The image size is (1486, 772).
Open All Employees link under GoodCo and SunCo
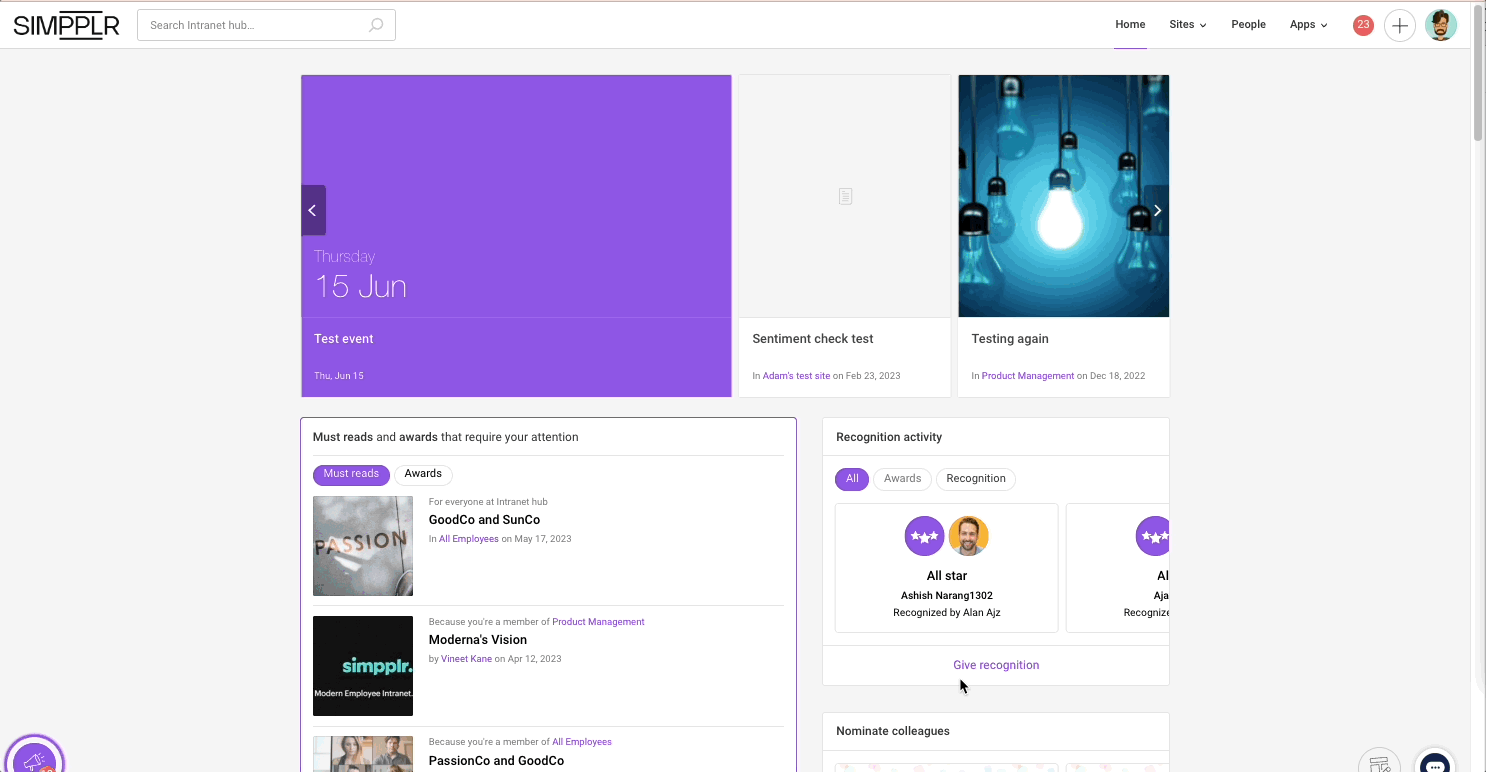point(469,539)
